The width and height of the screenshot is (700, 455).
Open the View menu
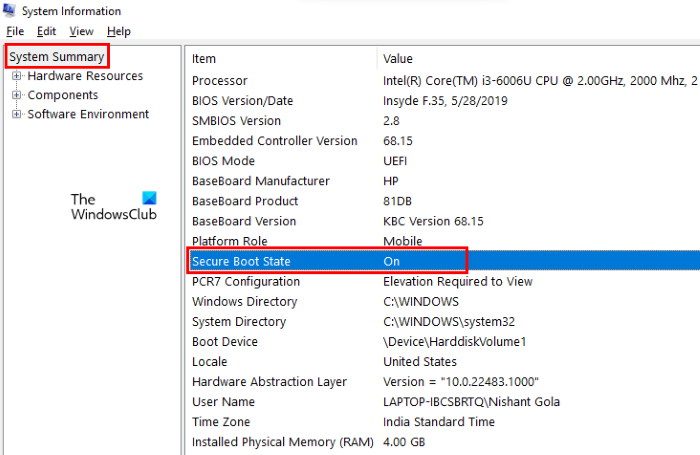point(81,31)
